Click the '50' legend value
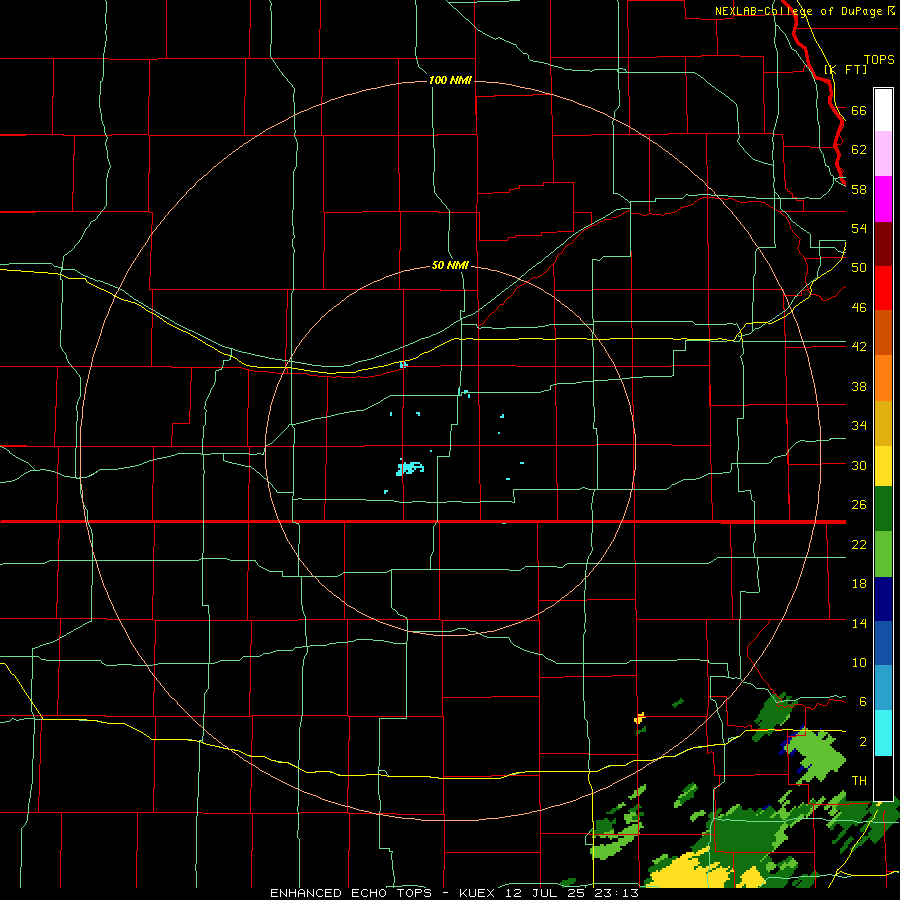This screenshot has height=900, width=900. tap(859, 267)
